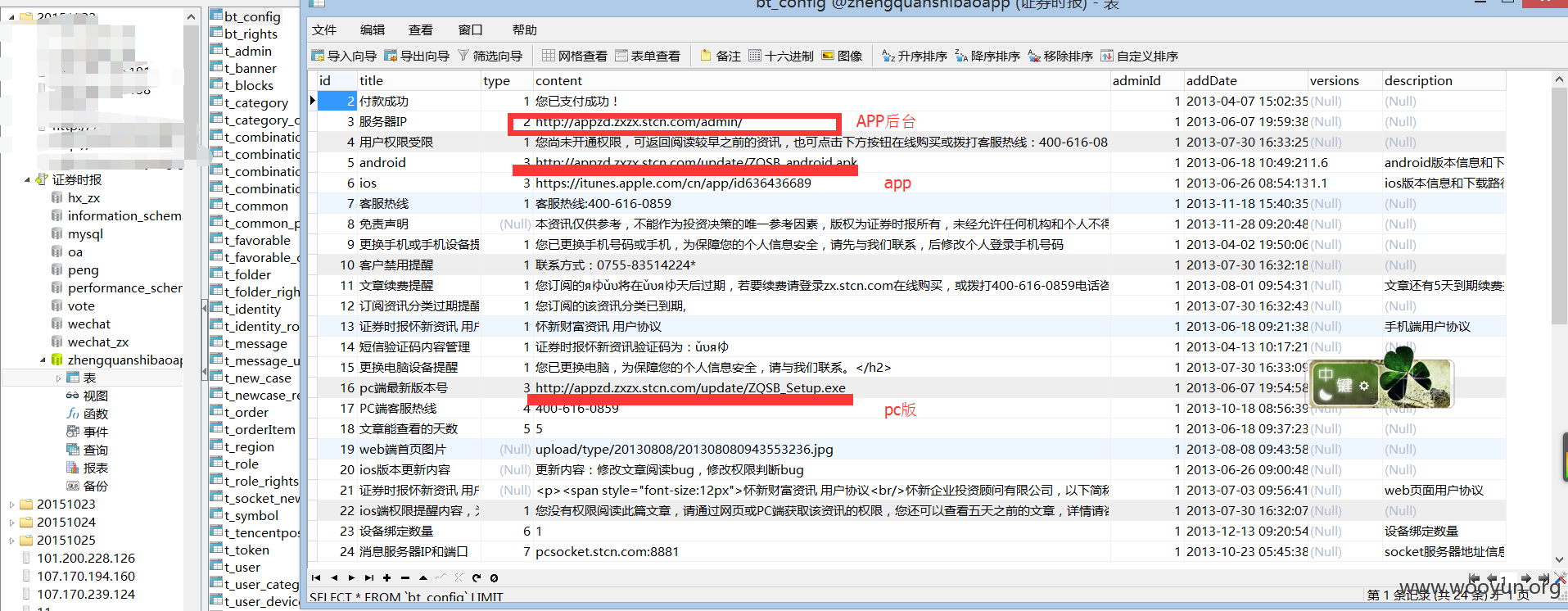Switch to 网格查看 grid view

coord(575,56)
